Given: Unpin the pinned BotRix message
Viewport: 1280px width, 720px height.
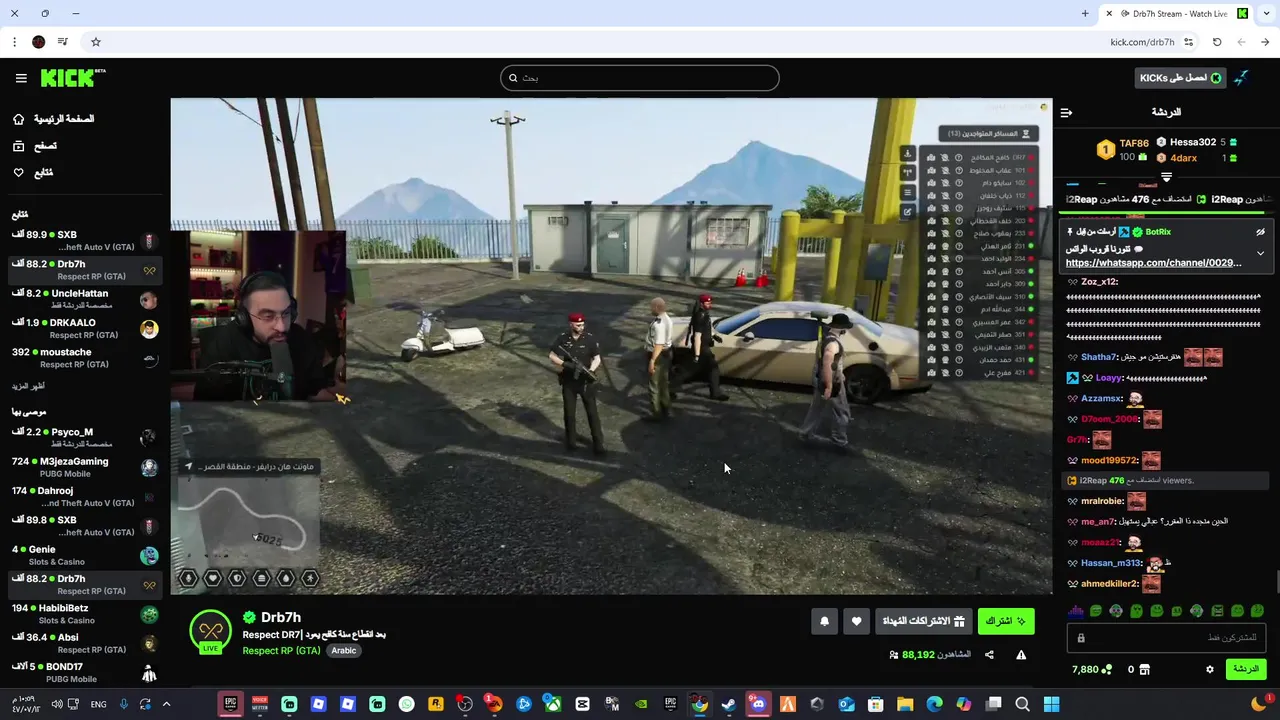Looking at the screenshot, I should 1260,232.
